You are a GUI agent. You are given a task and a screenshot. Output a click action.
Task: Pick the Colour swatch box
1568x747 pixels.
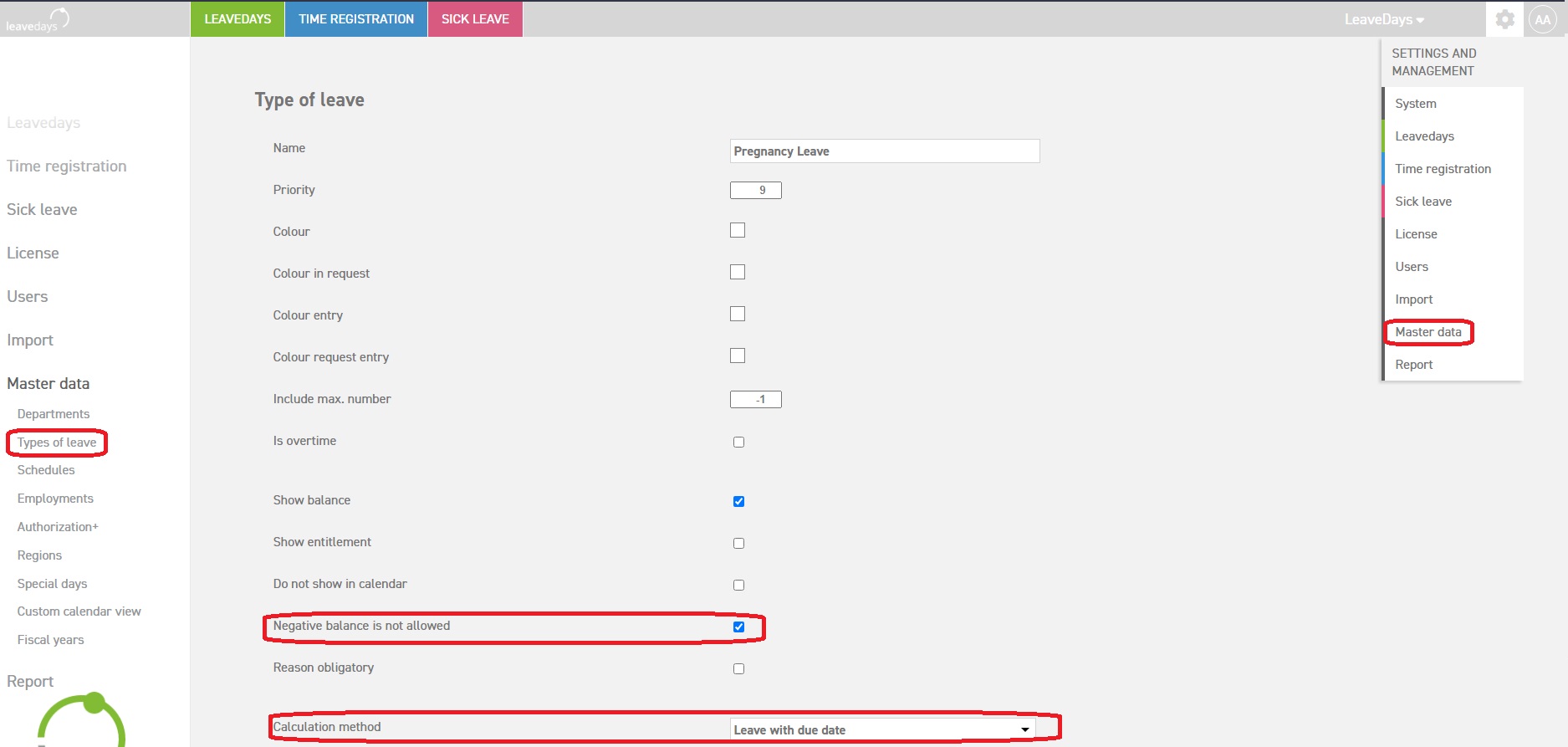click(738, 230)
